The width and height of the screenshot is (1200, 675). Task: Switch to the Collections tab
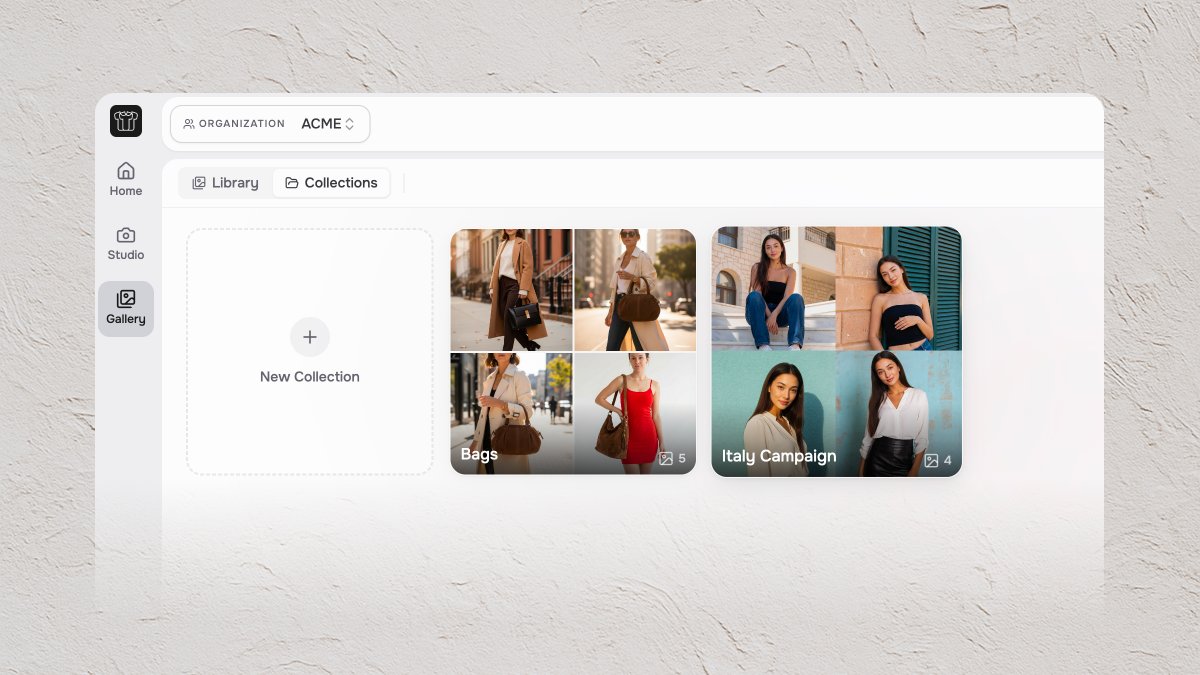331,183
